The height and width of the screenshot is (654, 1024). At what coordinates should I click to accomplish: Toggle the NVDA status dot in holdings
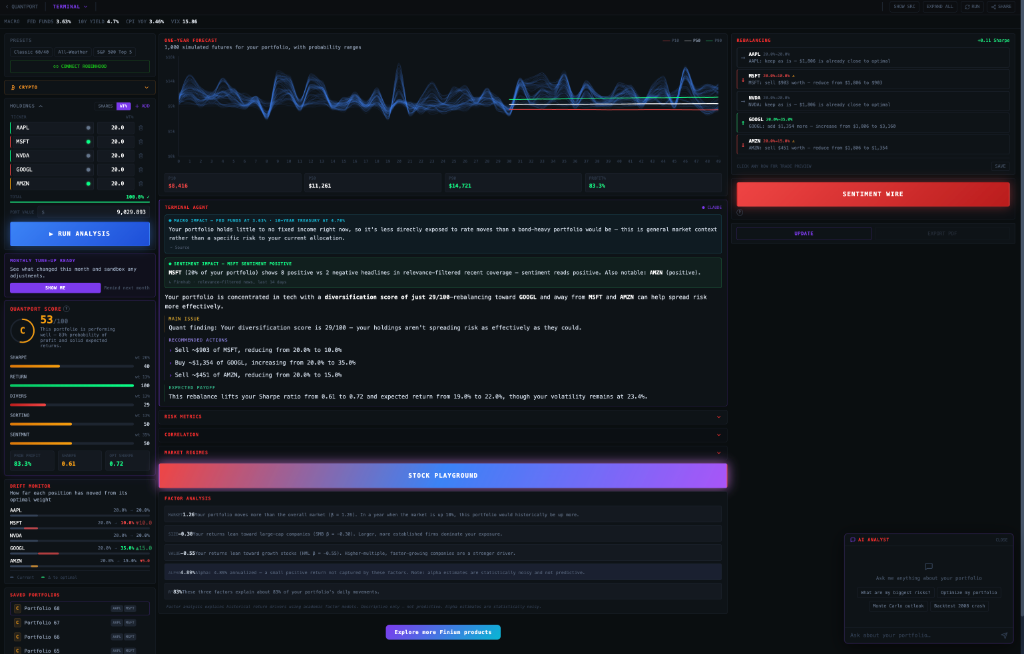(x=88, y=155)
